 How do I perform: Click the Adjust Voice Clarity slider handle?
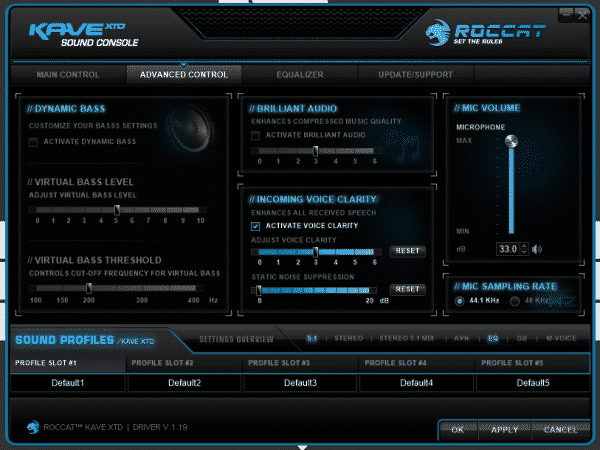(x=315, y=252)
